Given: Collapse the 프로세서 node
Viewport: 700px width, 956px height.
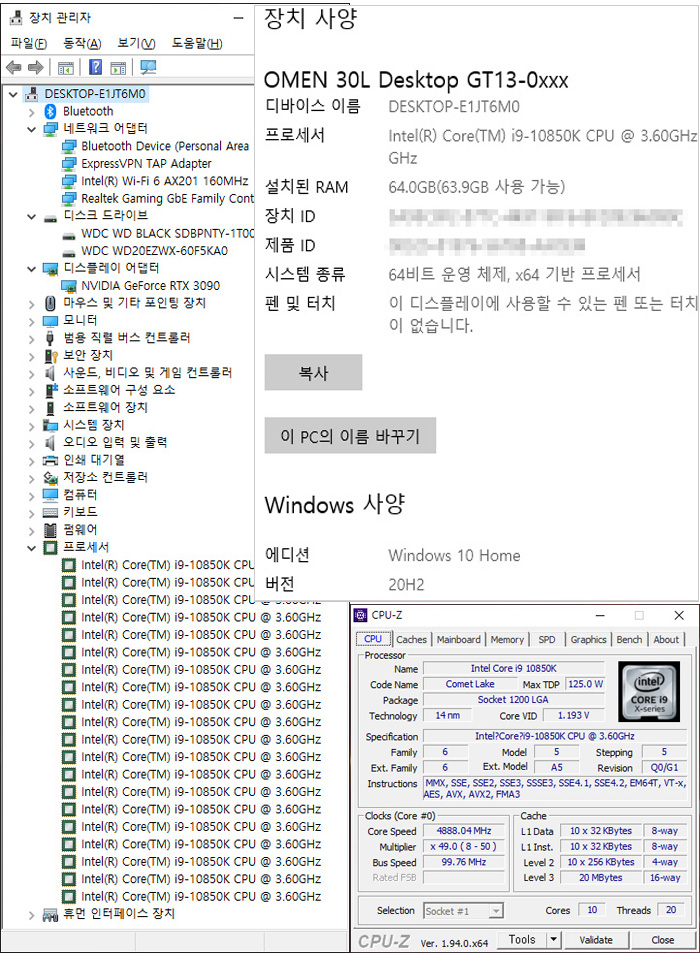Looking at the screenshot, I should (32, 547).
